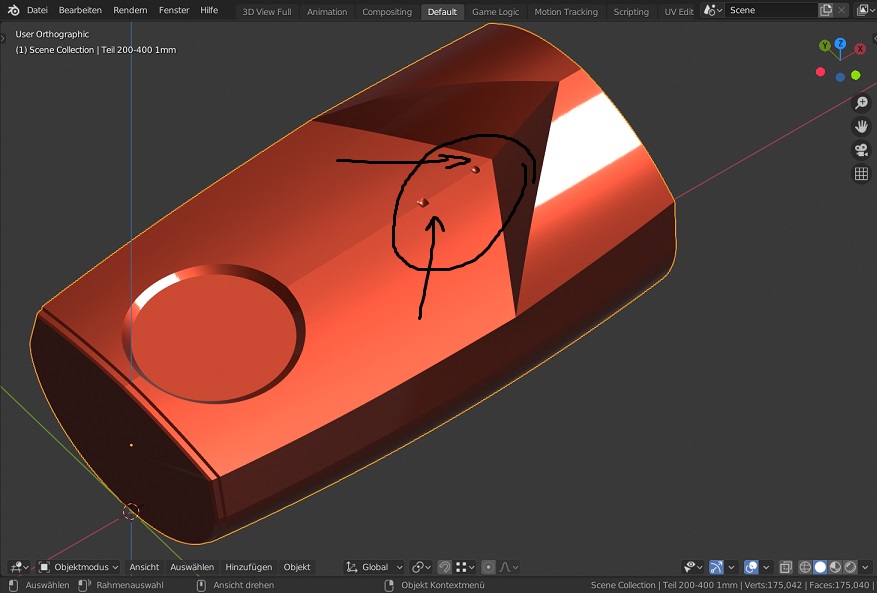
Task: Switch to the Compositing workspace tab
Action: coord(386,12)
